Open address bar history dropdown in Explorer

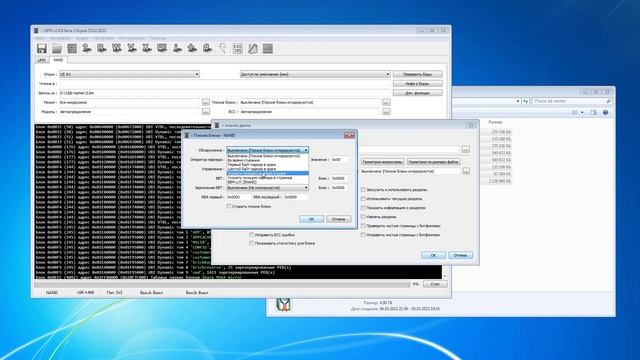pyautogui.click(x=518, y=101)
